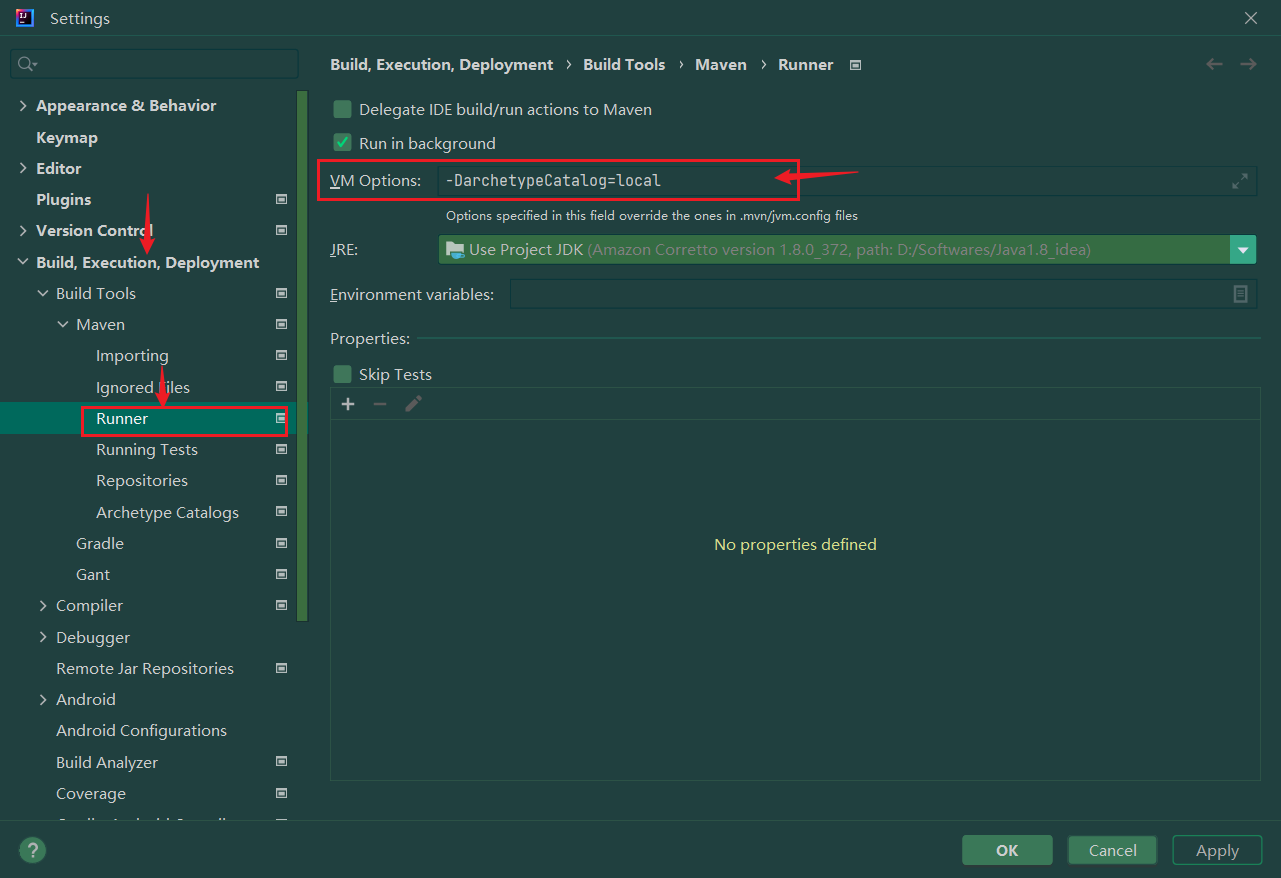This screenshot has width=1281, height=878.
Task: Click project icon next to Plugins
Action: [x=281, y=200]
